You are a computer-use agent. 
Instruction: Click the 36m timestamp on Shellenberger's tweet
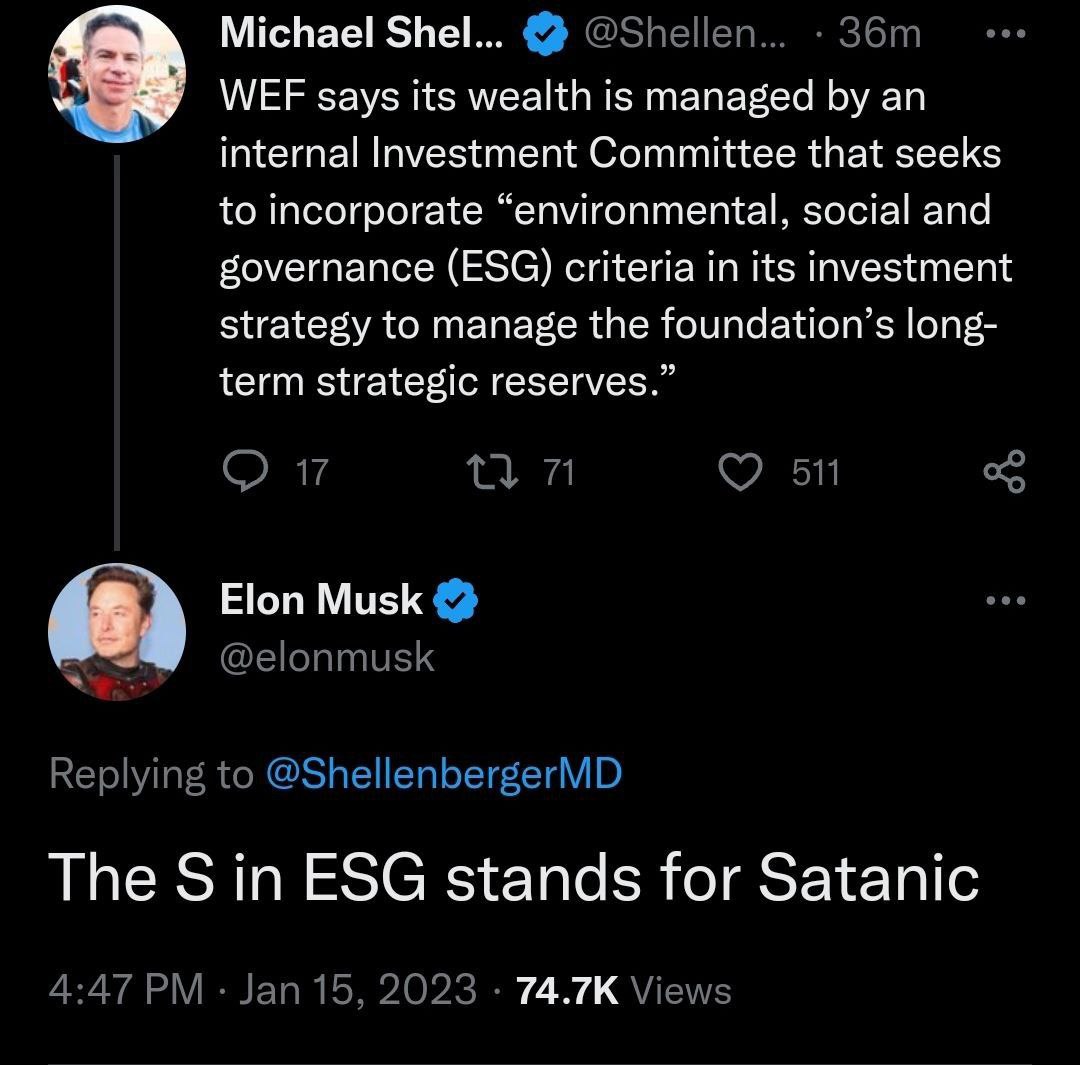pyautogui.click(x=880, y=33)
